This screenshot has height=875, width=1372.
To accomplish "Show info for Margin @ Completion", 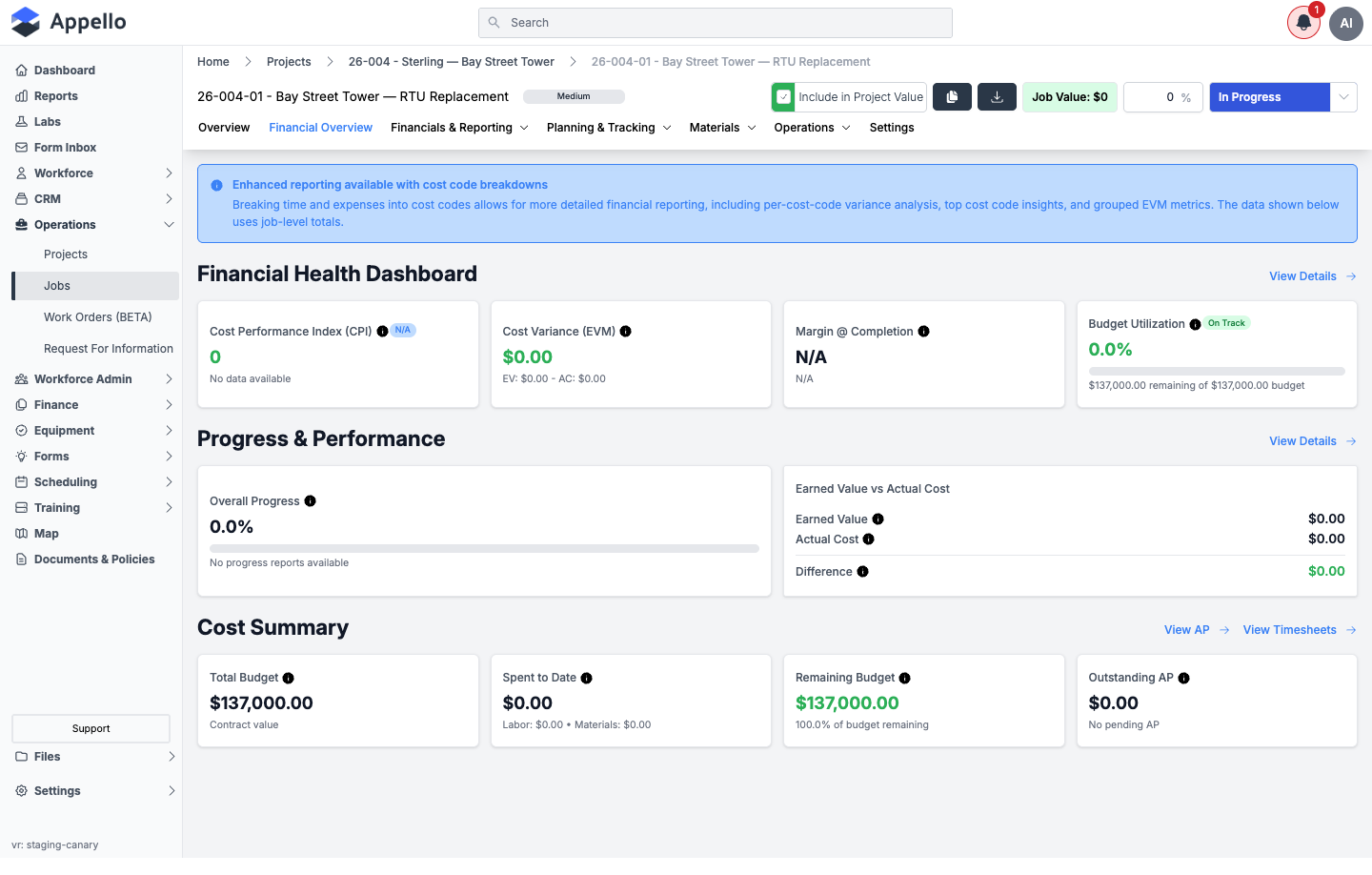I will tap(923, 332).
